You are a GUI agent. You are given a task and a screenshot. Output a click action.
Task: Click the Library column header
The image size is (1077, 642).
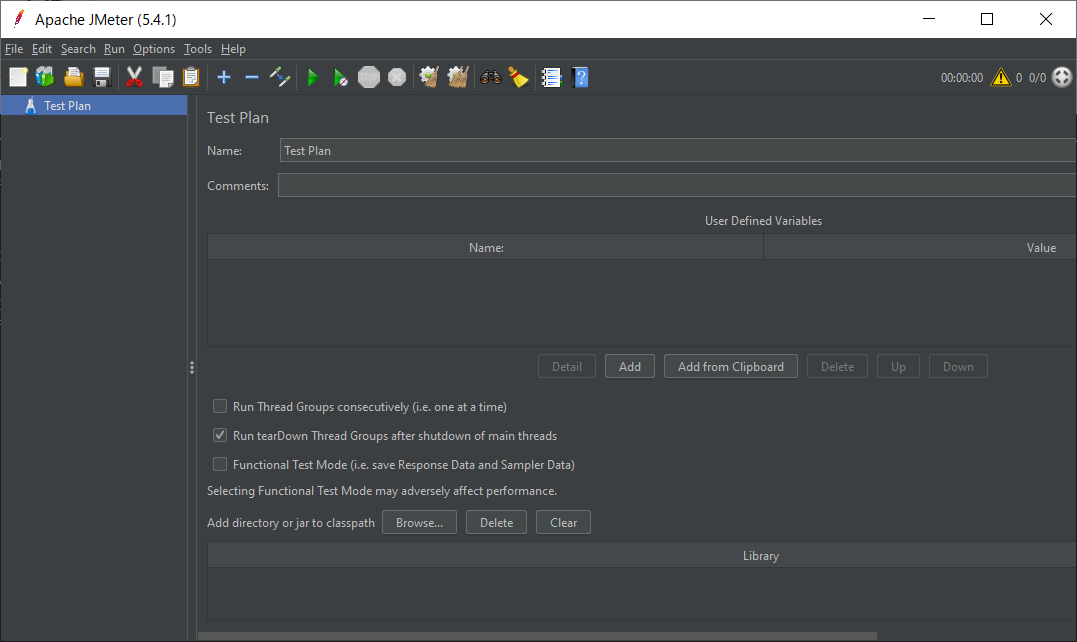pyautogui.click(x=760, y=555)
